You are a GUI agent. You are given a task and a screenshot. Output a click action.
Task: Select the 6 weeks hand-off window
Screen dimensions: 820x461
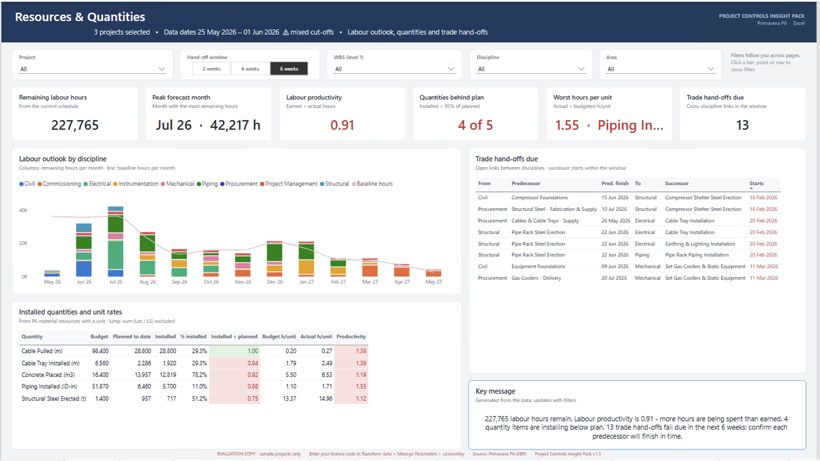(x=289, y=68)
